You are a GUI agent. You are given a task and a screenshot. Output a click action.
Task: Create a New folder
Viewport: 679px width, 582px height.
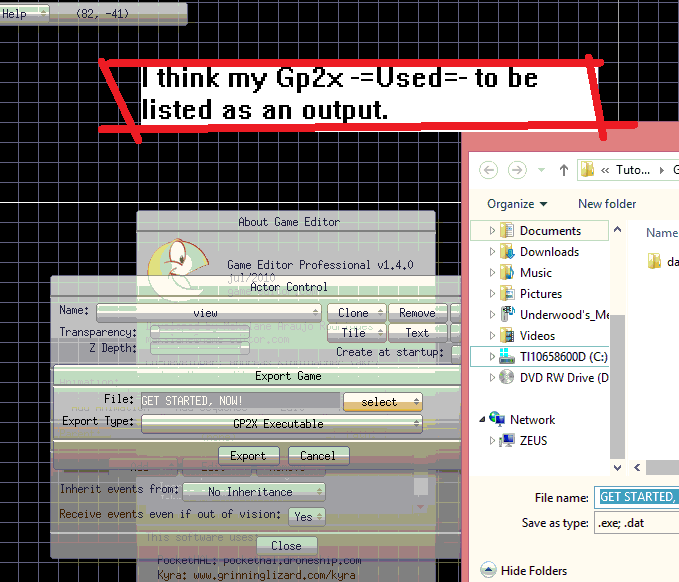(x=607, y=204)
